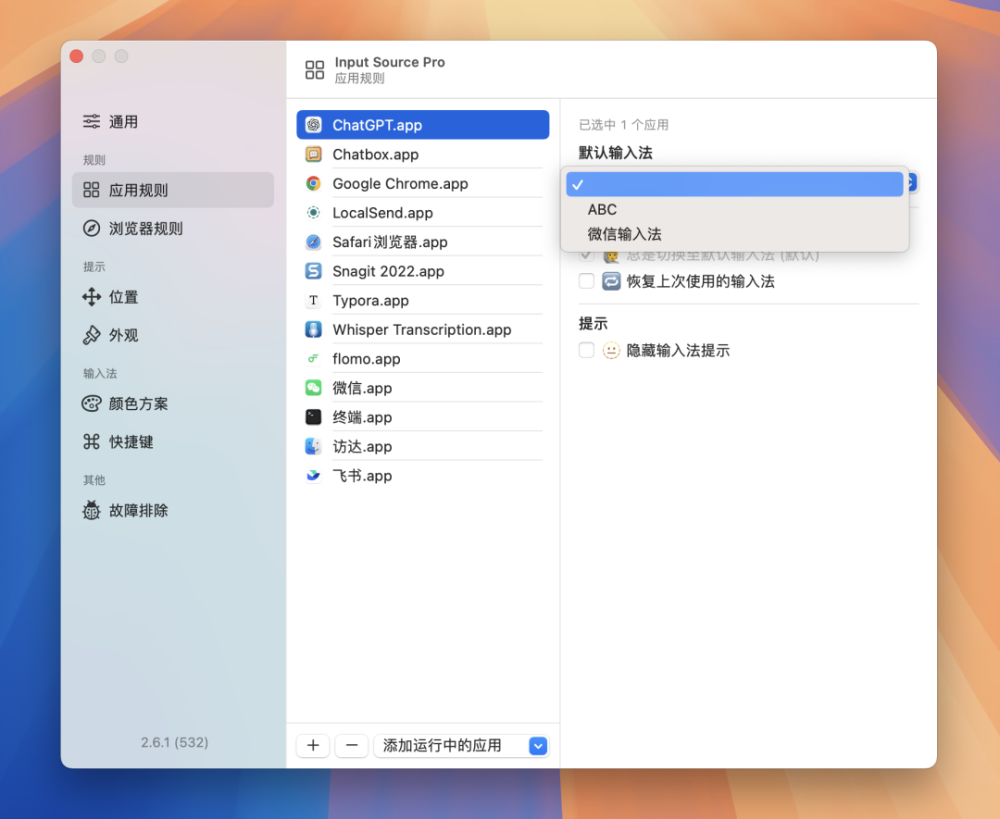Viewport: 1000px width, 819px height.
Task: Click the header grid icon beside Input Source Pro
Action: pos(314,70)
